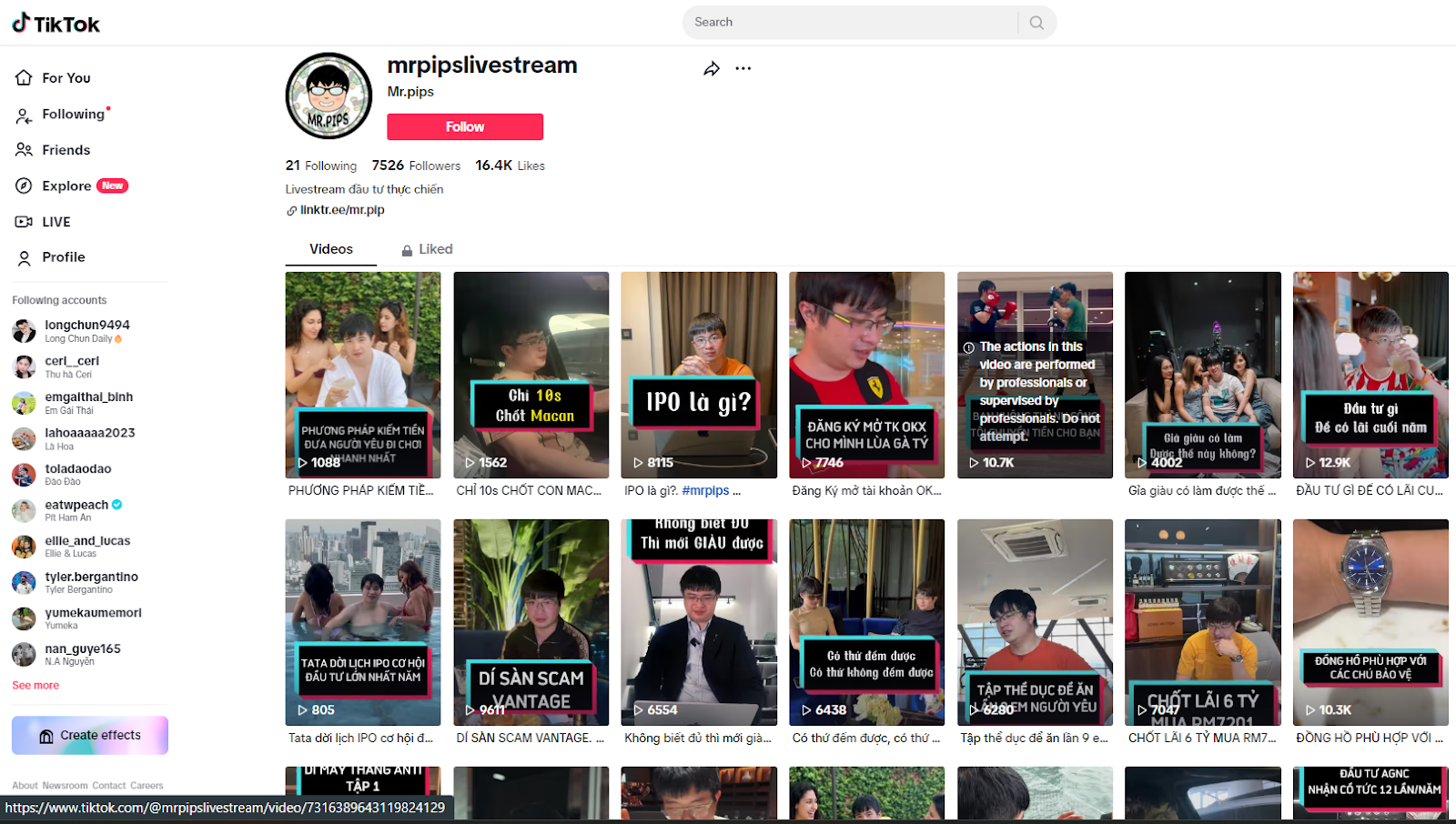Viewport: 1456px width, 824px height.
Task: Play the boxing video with 10.7K views
Action: 1035,376
